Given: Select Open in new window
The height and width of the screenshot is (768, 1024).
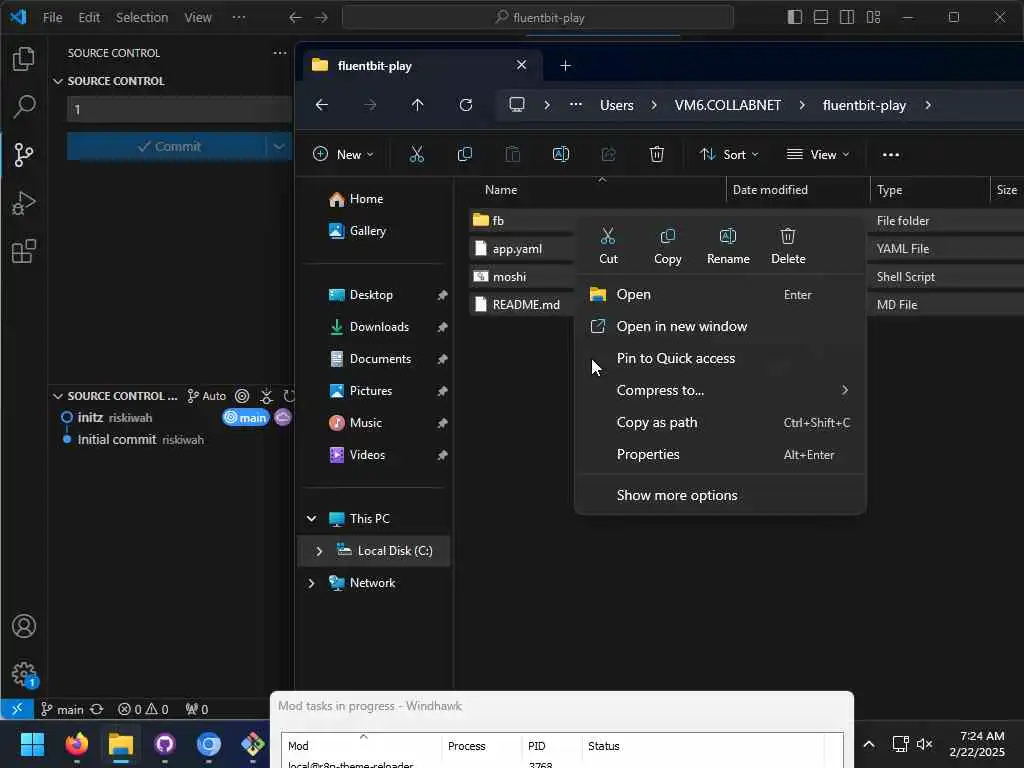Looking at the screenshot, I should (720, 327).
